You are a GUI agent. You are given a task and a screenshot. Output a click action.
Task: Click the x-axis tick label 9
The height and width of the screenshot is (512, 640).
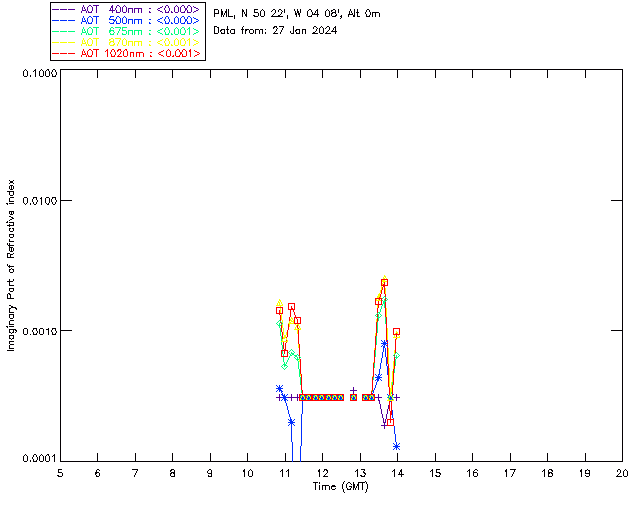(x=210, y=473)
